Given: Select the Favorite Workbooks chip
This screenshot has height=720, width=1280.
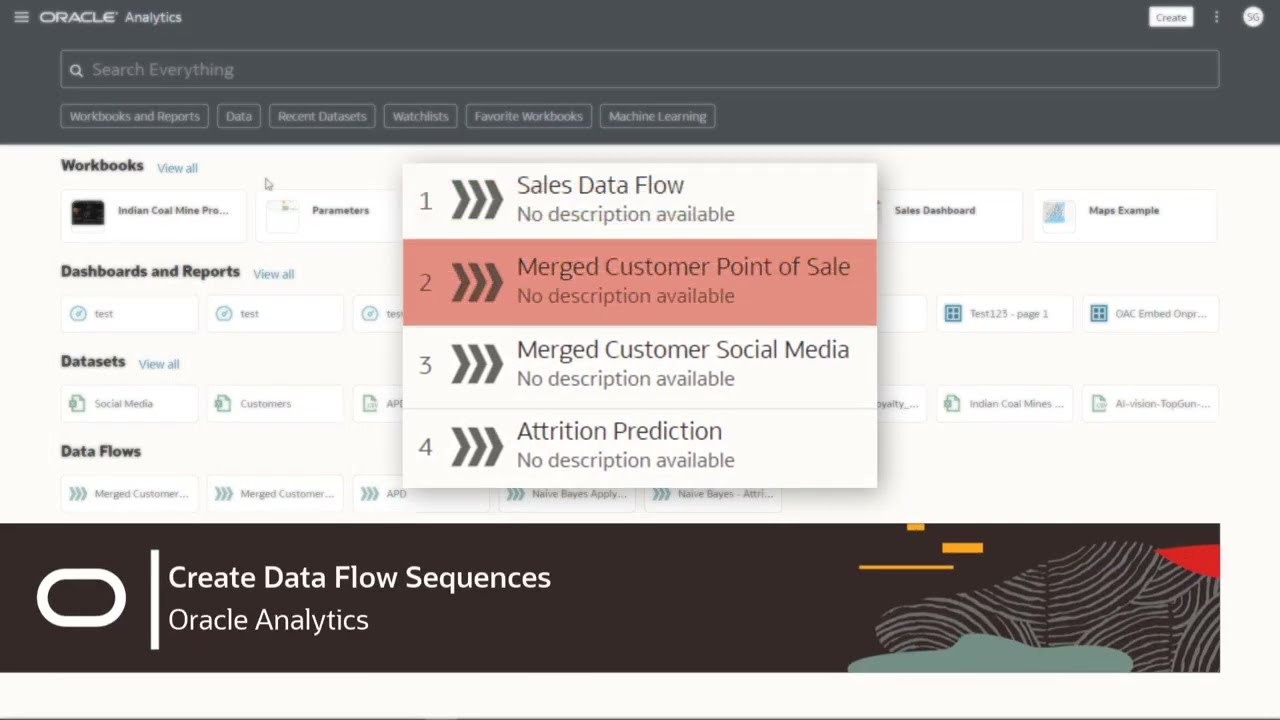Looking at the screenshot, I should pos(528,116).
